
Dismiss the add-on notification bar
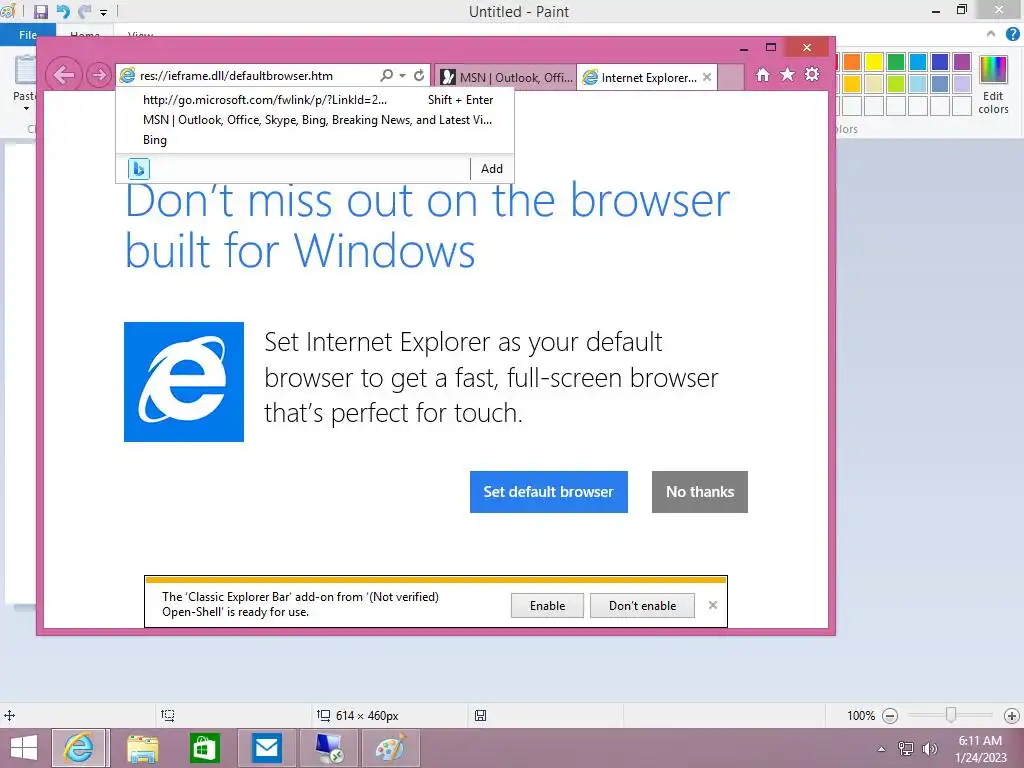tap(712, 605)
